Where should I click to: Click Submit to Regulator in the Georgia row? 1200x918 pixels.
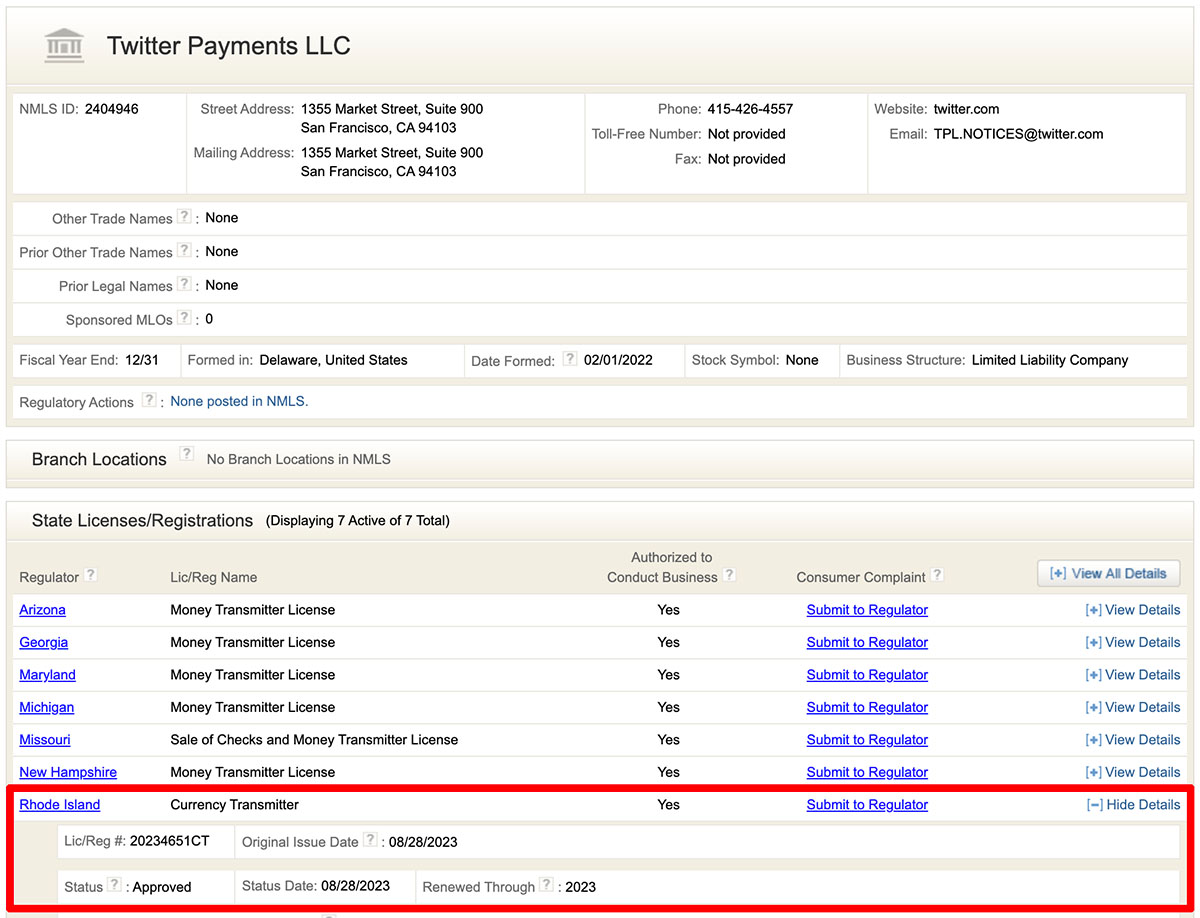[867, 642]
